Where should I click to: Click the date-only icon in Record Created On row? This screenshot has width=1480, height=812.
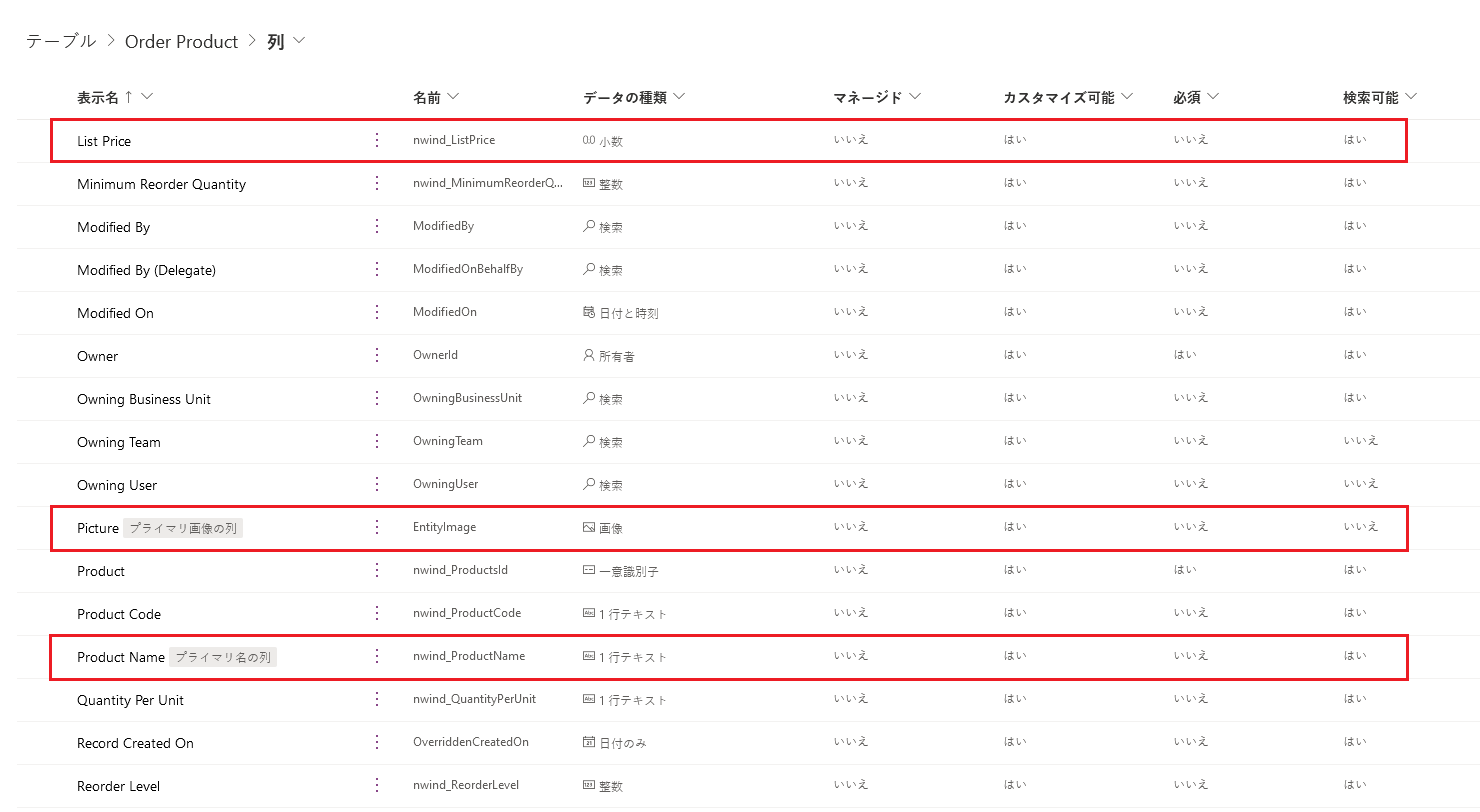[589, 742]
